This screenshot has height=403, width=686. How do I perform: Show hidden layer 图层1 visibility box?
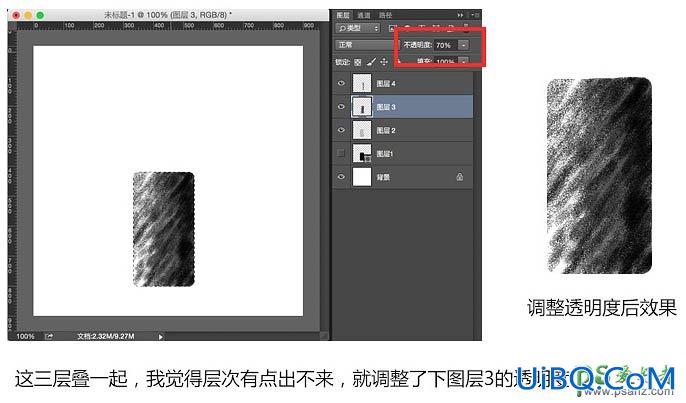[x=341, y=153]
